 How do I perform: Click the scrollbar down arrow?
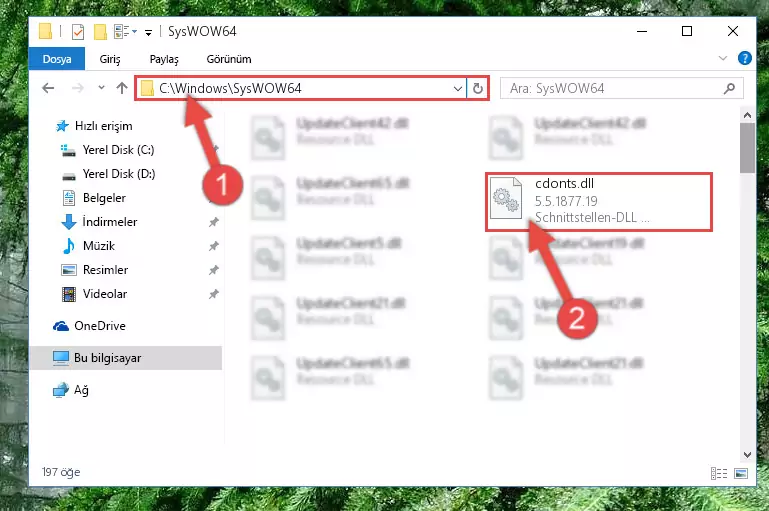coord(747,455)
